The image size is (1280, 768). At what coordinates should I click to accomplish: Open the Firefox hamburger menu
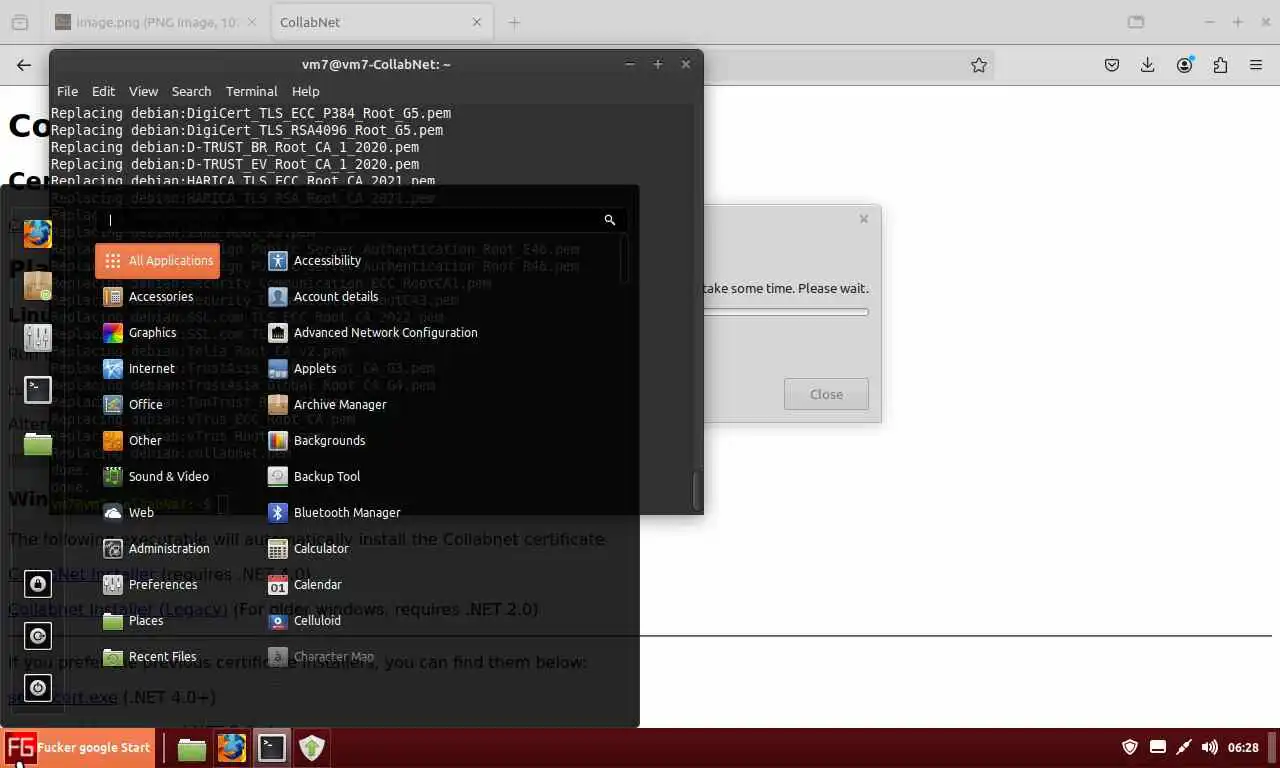1256,65
